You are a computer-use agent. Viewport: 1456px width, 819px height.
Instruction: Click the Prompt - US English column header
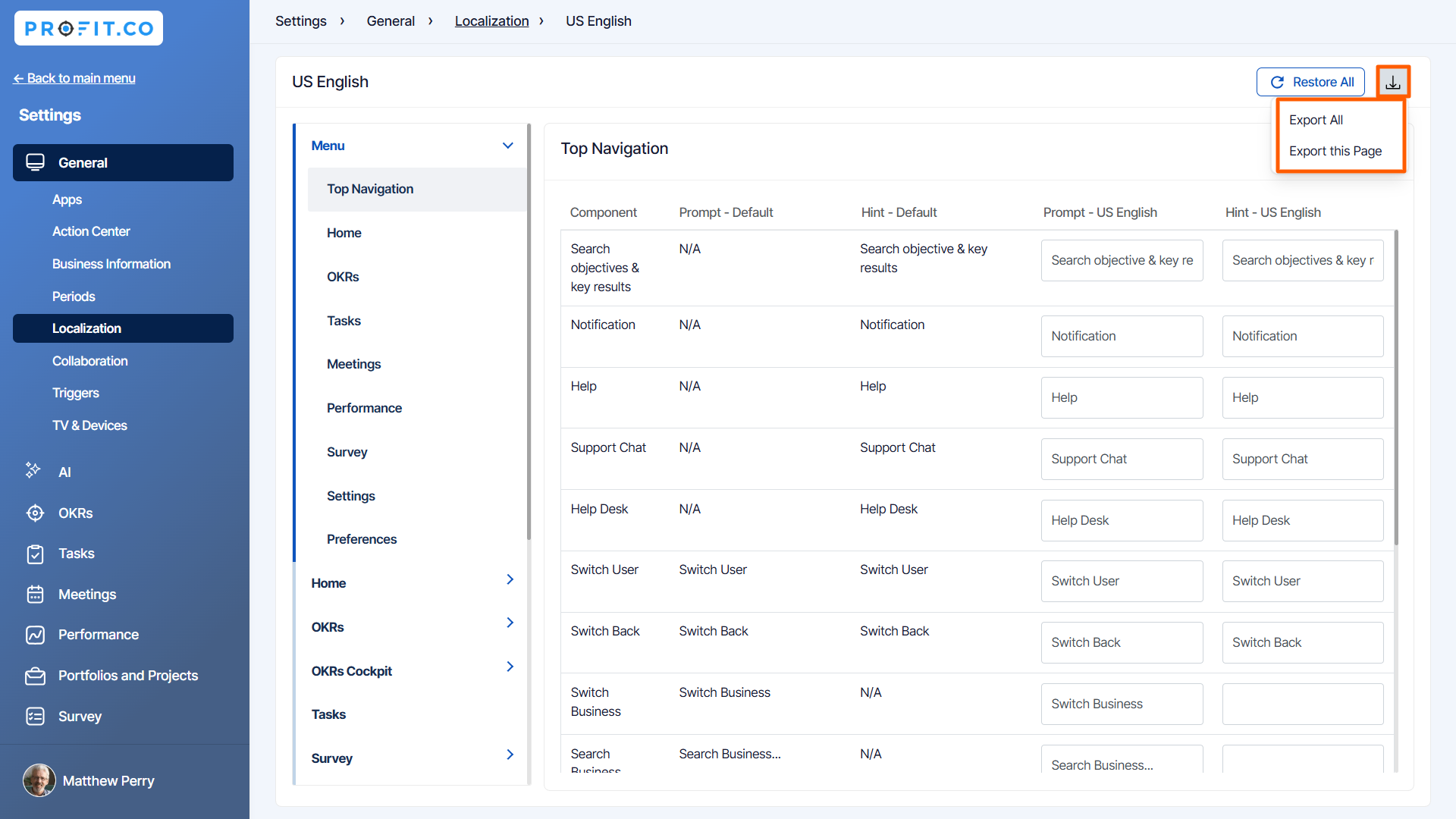click(x=1100, y=212)
